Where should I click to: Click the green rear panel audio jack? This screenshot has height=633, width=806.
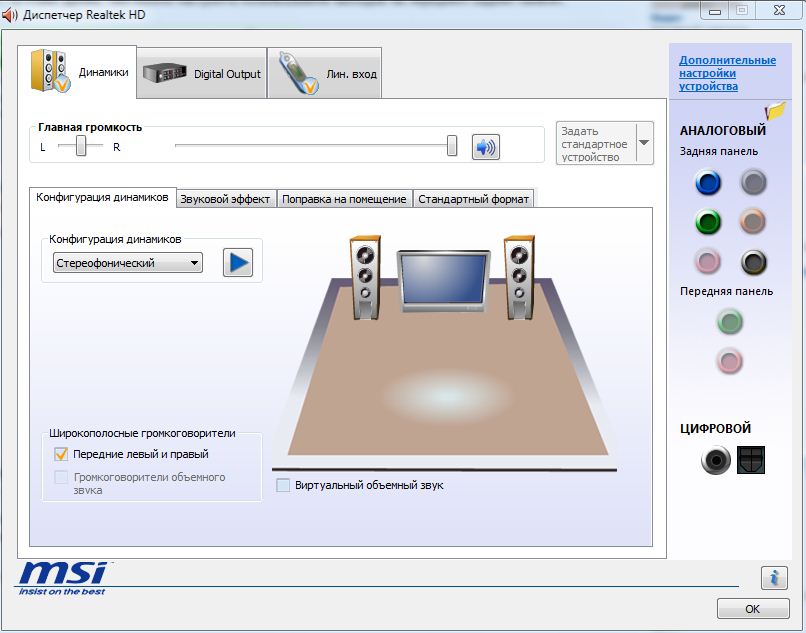(x=708, y=222)
